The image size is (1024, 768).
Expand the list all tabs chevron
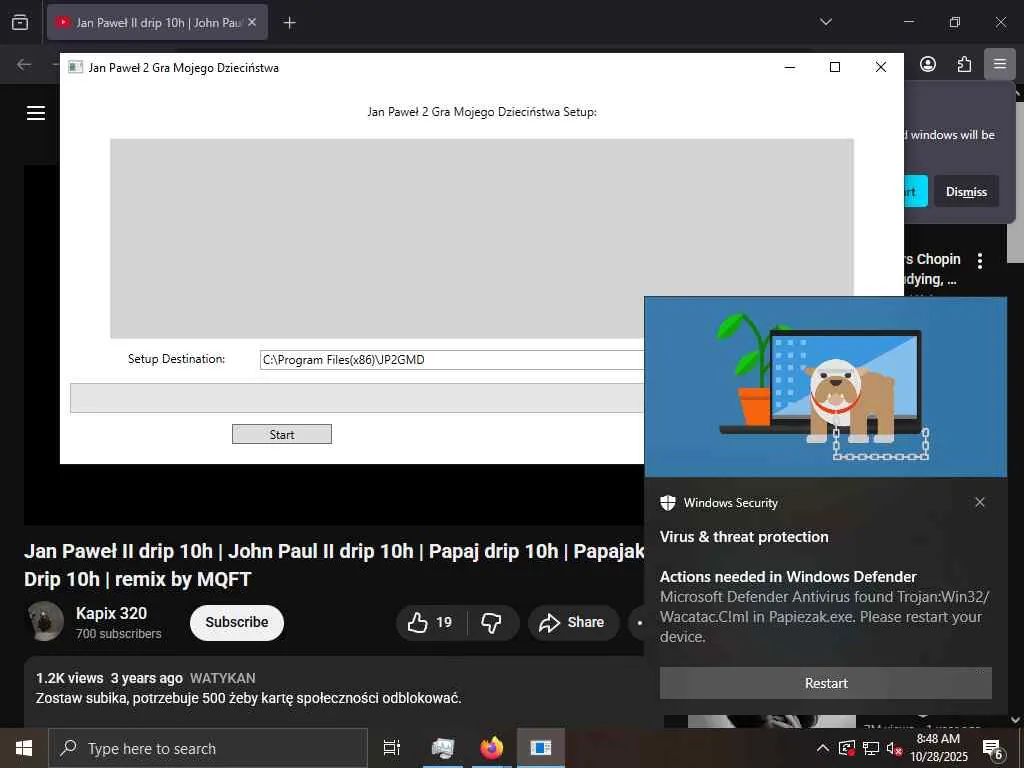pos(825,22)
